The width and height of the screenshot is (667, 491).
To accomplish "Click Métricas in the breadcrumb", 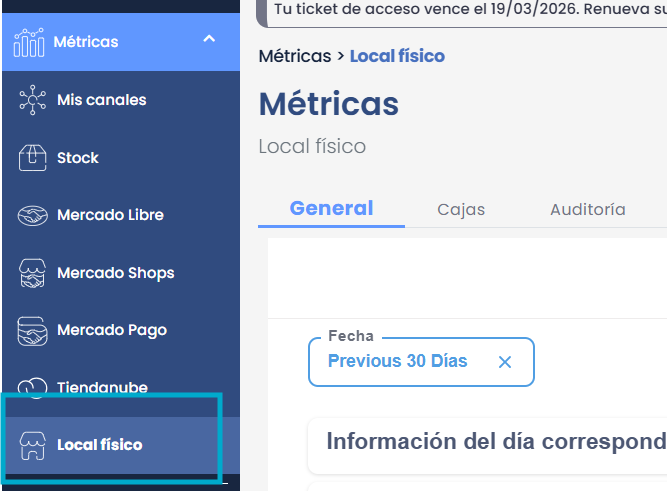I will pyautogui.click(x=295, y=56).
